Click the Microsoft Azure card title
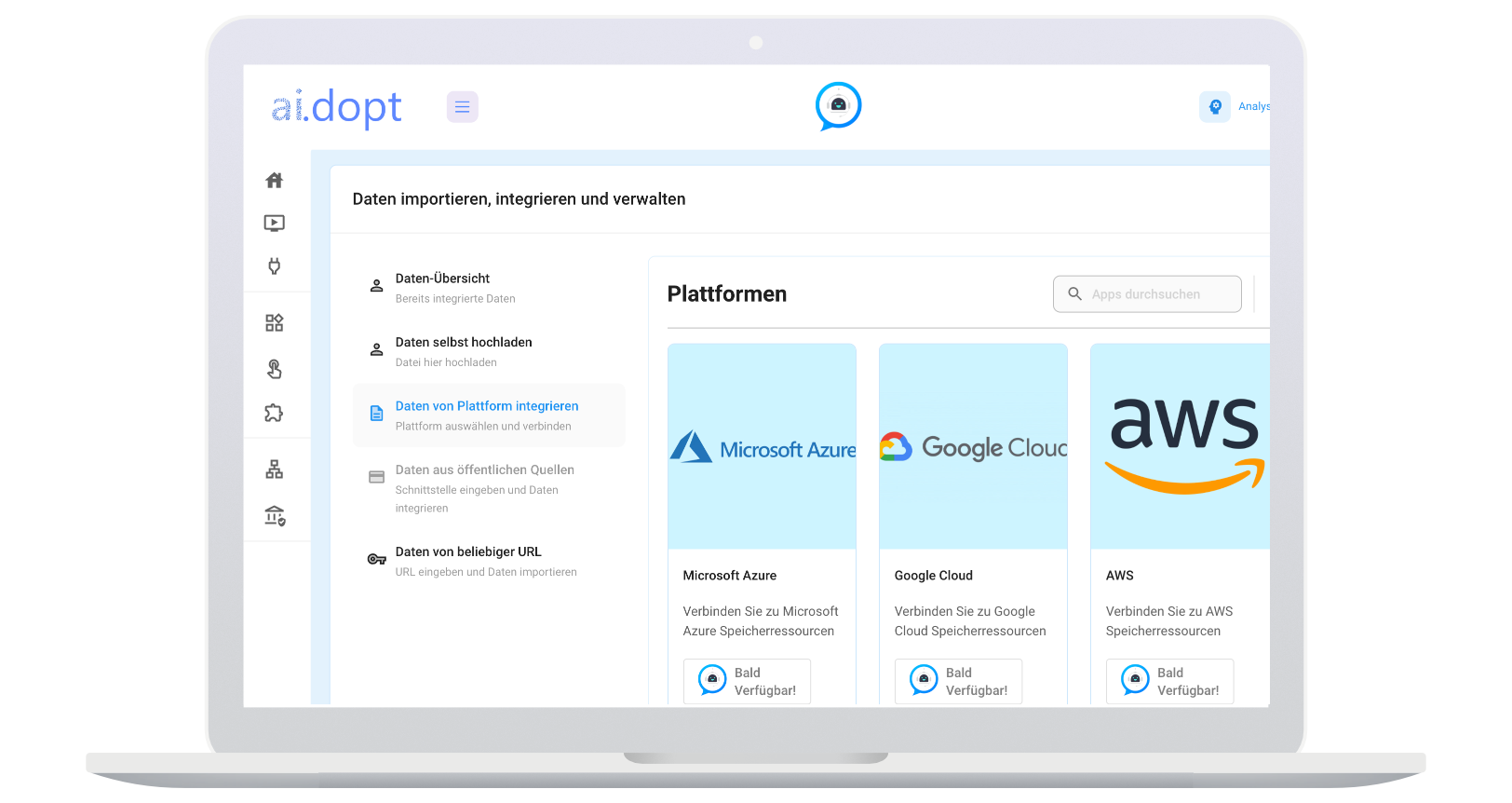This screenshot has width=1512, height=803. [x=729, y=576]
